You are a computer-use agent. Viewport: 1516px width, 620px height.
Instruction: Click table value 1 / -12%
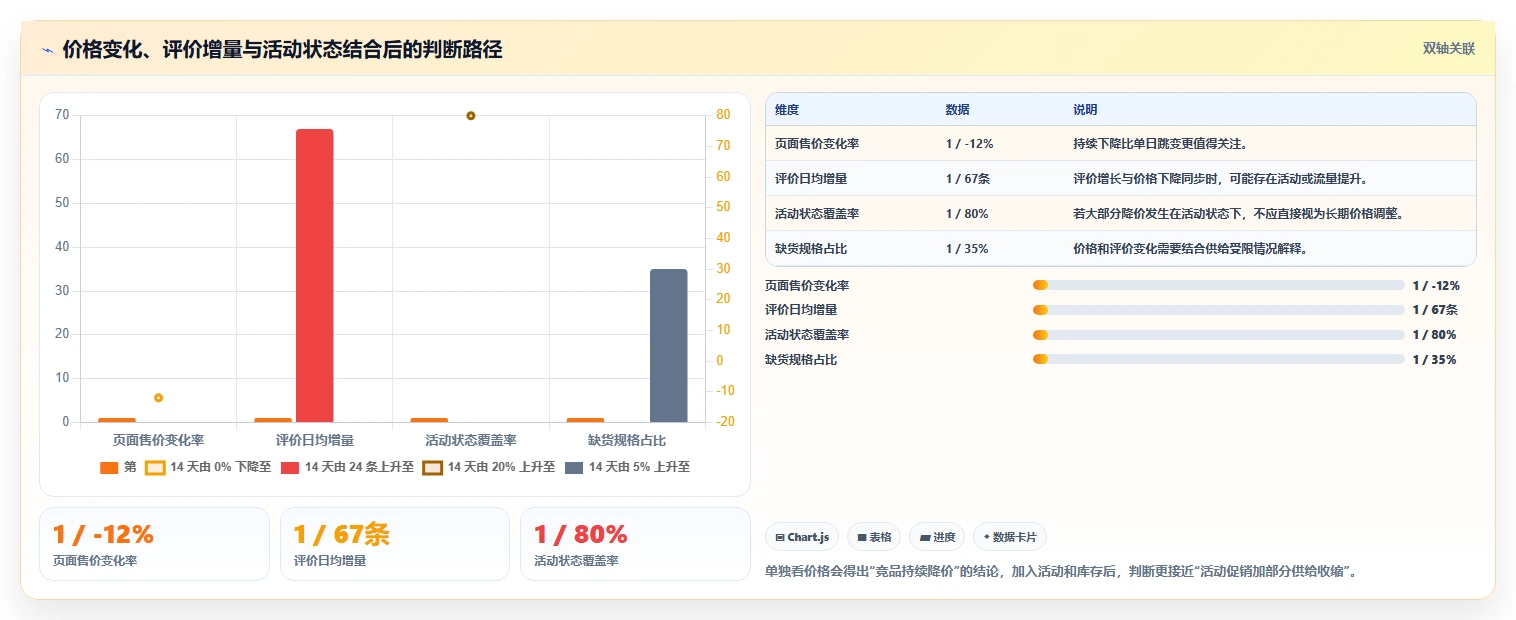pos(969,144)
